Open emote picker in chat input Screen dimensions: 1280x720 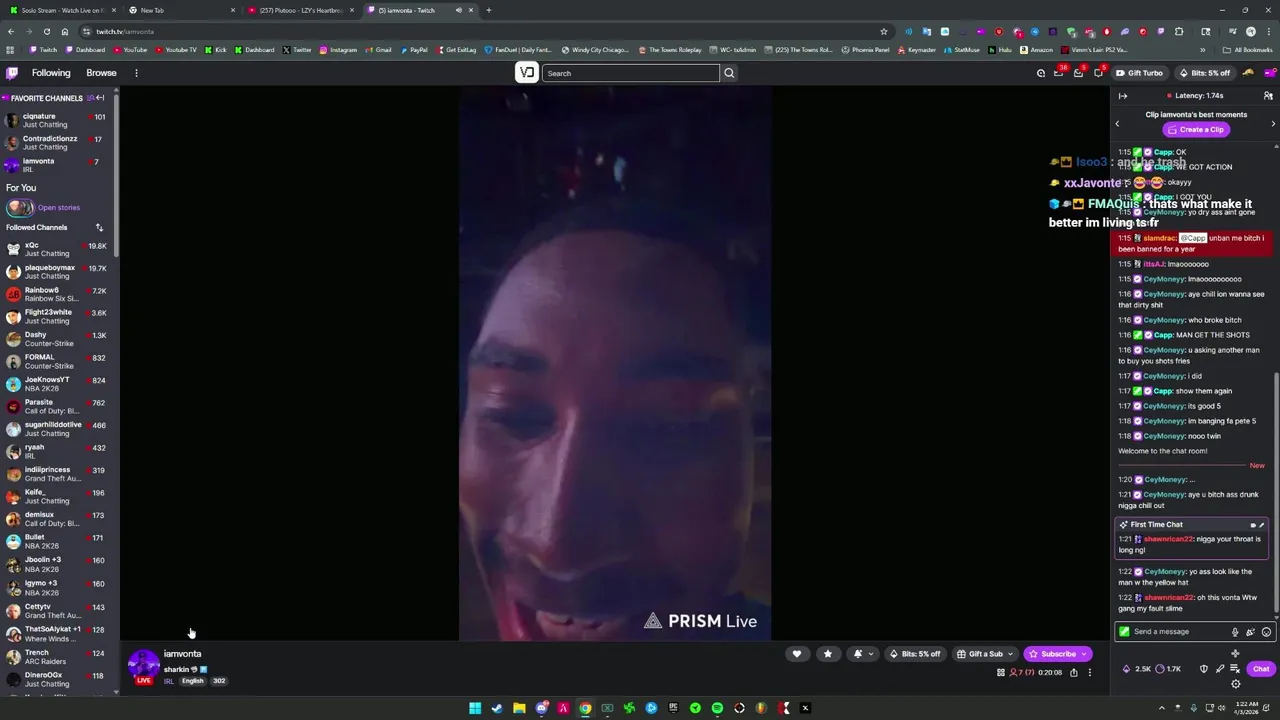tap(1266, 632)
